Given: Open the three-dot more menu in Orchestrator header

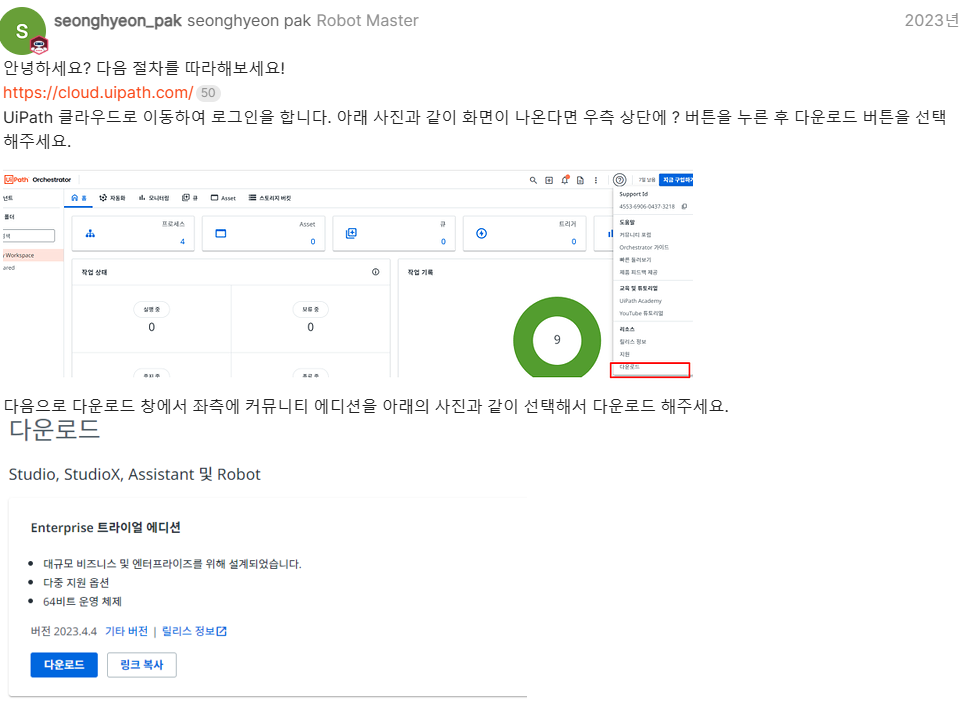Looking at the screenshot, I should tap(596, 180).
